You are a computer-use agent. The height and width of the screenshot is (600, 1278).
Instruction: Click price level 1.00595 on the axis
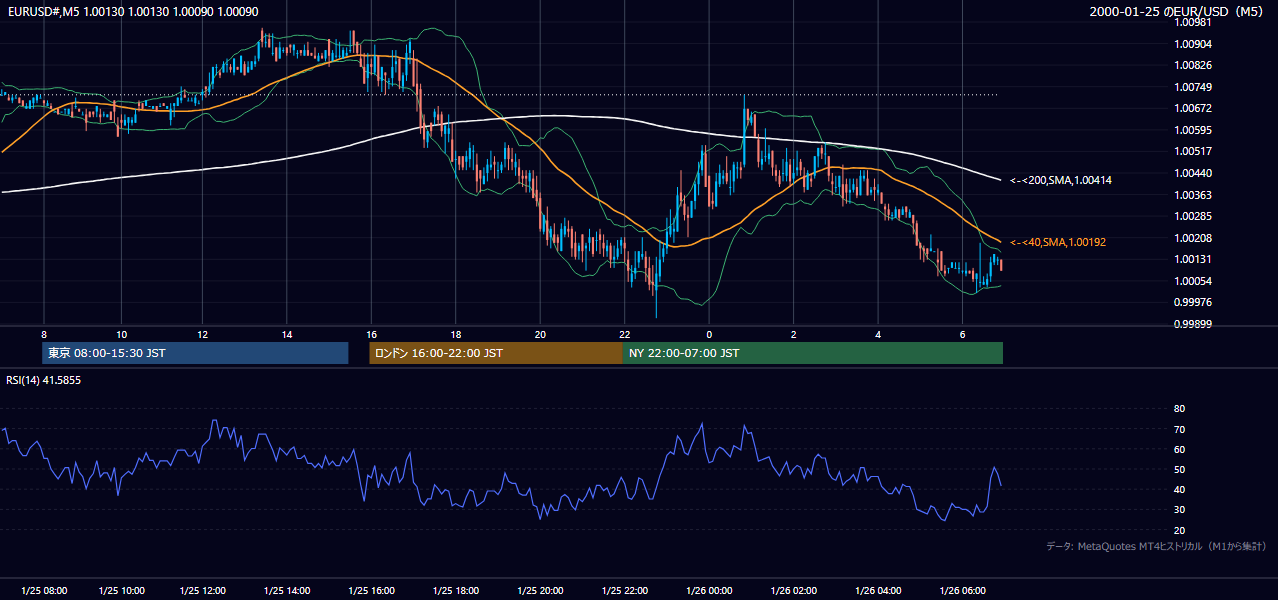[x=1193, y=130]
